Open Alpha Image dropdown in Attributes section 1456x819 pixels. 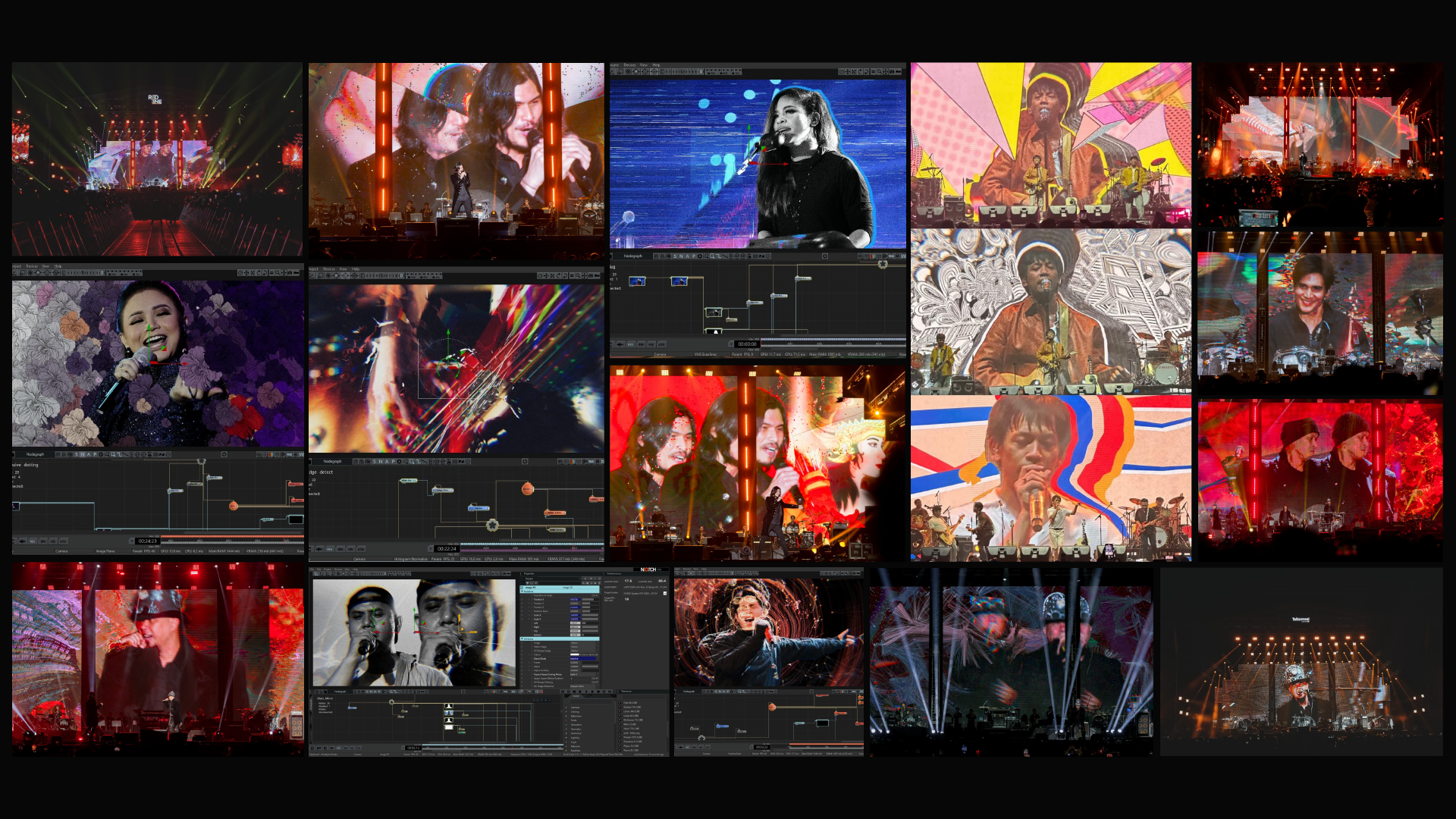(x=585, y=647)
